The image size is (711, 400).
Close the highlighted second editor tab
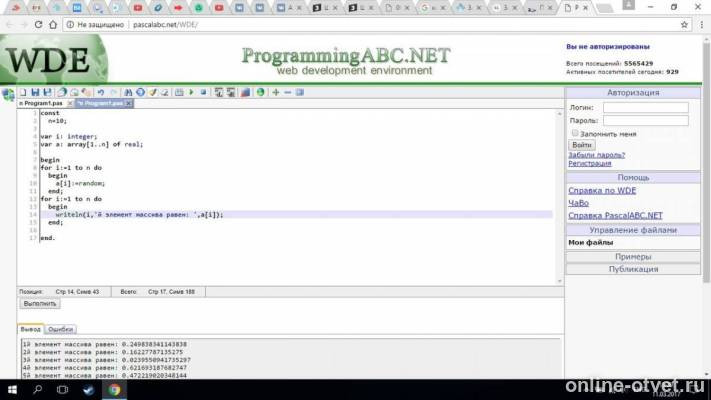tap(129, 103)
